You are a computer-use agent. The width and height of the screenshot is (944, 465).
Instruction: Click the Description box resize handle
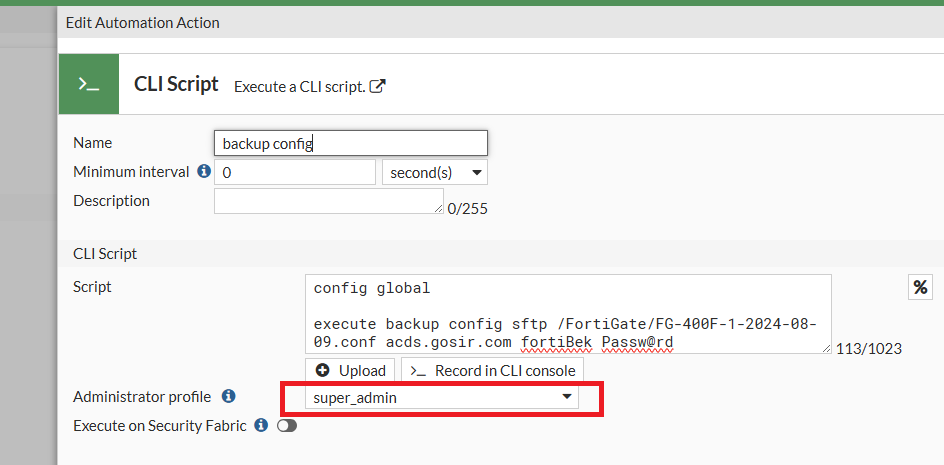[438, 209]
